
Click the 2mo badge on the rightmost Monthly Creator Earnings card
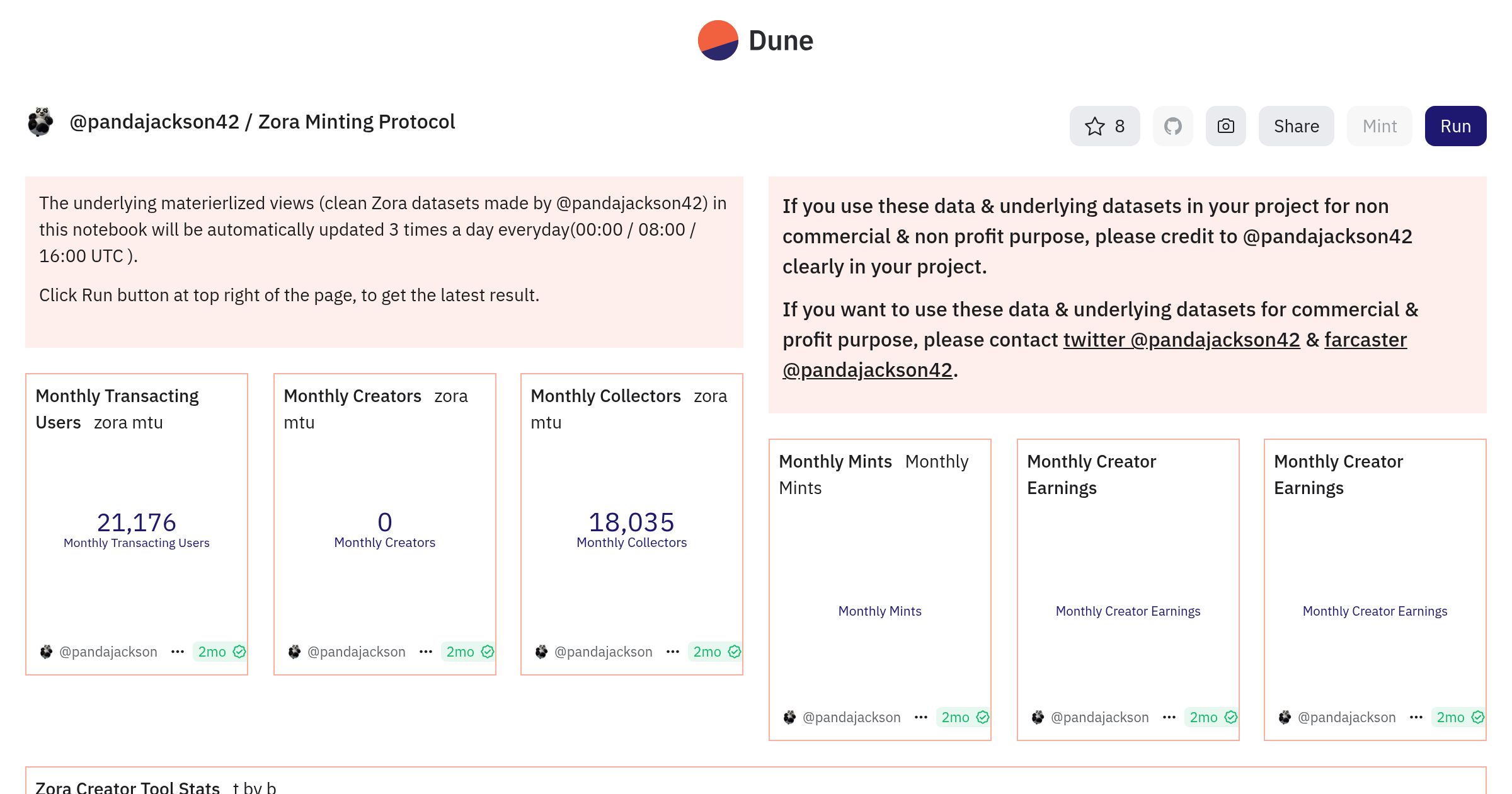pyautogui.click(x=1459, y=717)
